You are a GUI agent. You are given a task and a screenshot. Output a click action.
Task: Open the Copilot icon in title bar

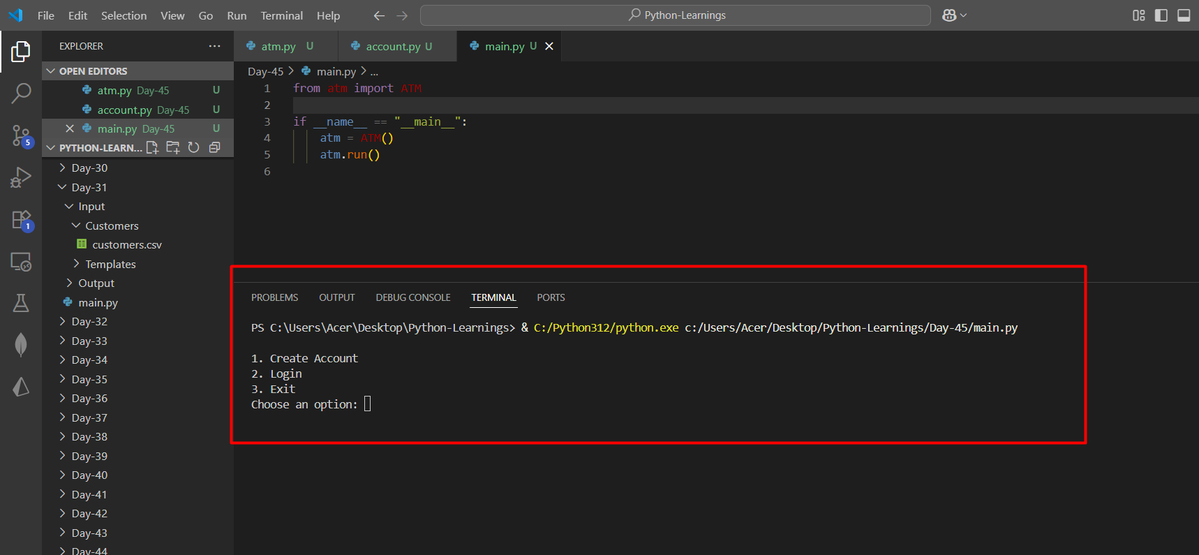pyautogui.click(x=949, y=15)
